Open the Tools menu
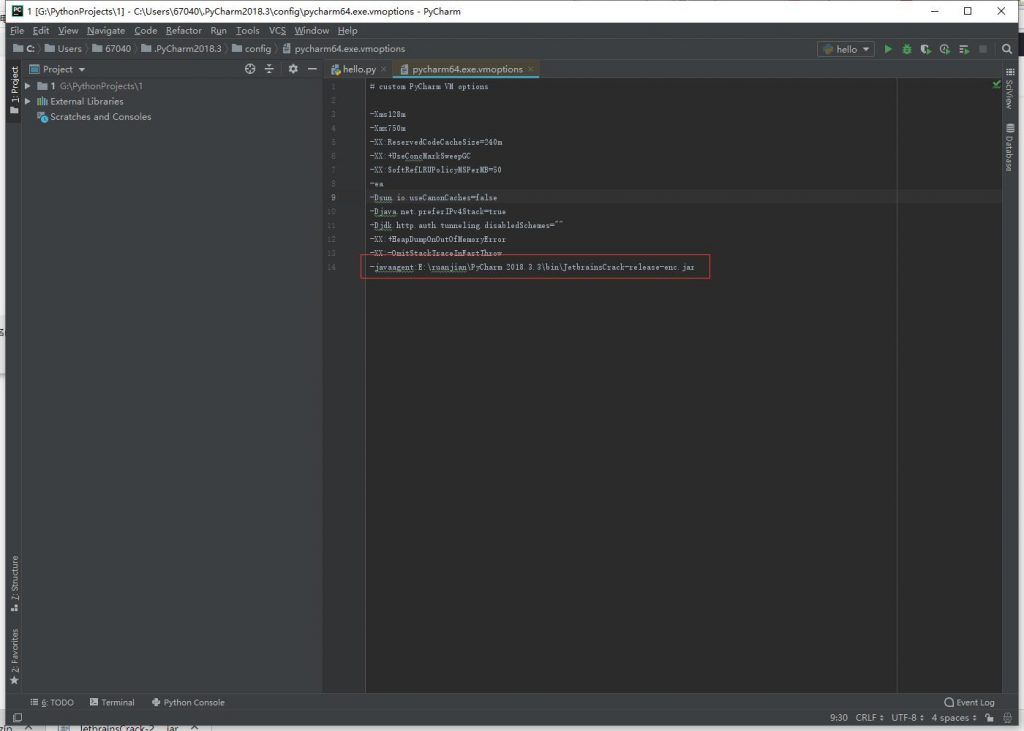This screenshot has width=1024, height=731. [248, 31]
